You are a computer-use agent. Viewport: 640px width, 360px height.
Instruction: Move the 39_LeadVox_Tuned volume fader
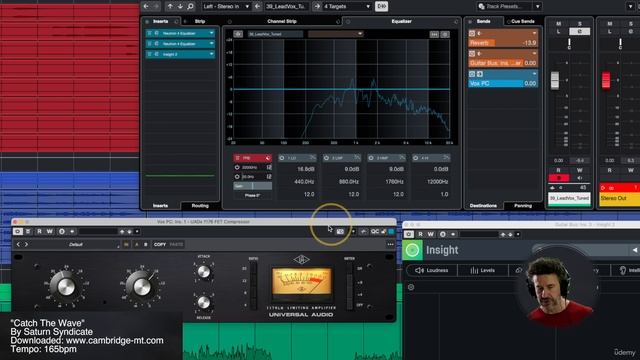coord(555,80)
